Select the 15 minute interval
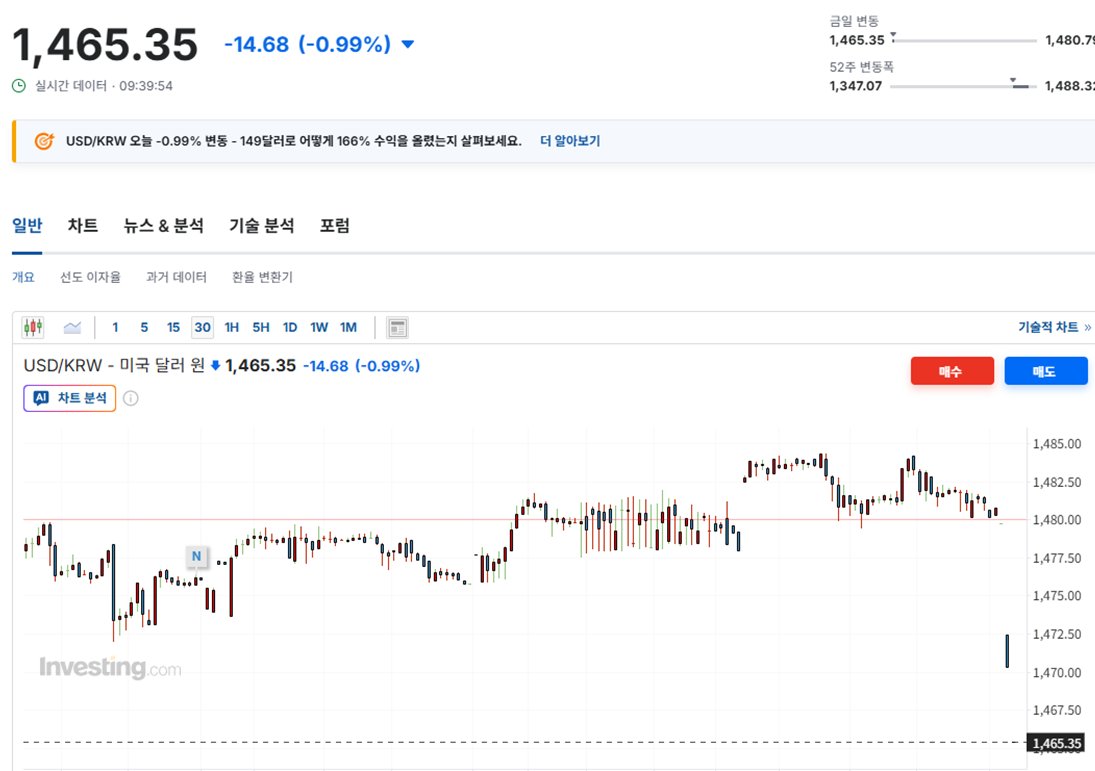Image resolution: width=1095 pixels, height=771 pixels. coord(173,328)
